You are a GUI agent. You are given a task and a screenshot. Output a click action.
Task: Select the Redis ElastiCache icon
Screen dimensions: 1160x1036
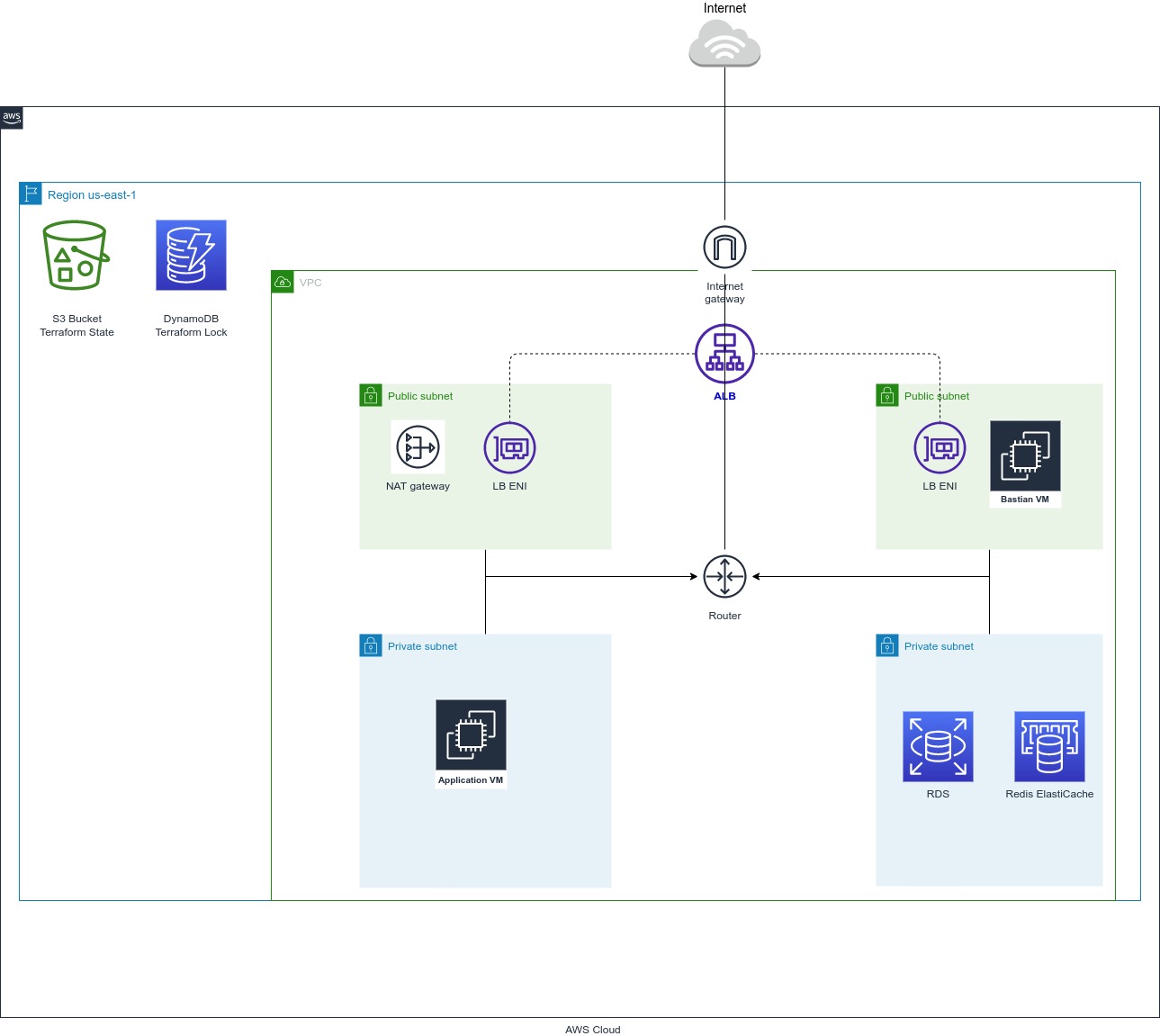(x=1049, y=746)
